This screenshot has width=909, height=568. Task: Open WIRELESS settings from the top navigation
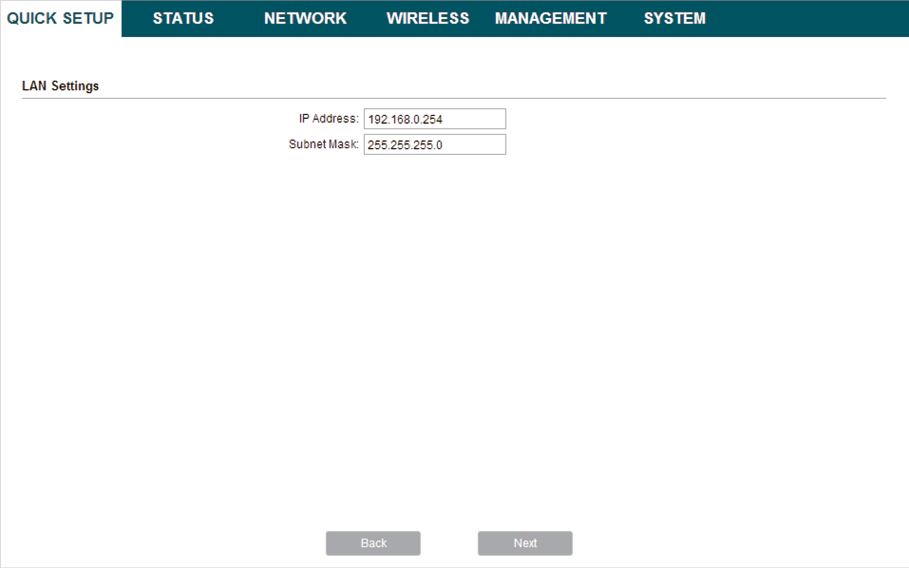(x=427, y=18)
